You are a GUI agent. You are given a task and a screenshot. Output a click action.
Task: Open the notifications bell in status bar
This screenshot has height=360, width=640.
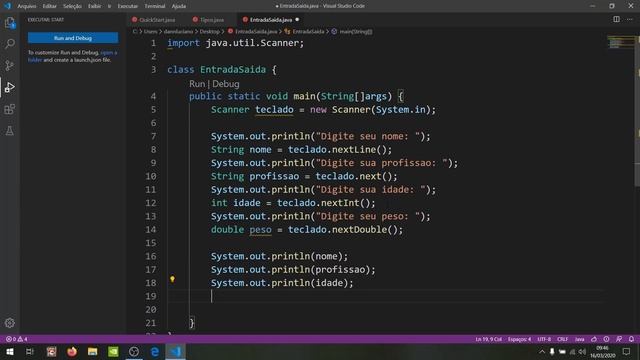click(631, 339)
